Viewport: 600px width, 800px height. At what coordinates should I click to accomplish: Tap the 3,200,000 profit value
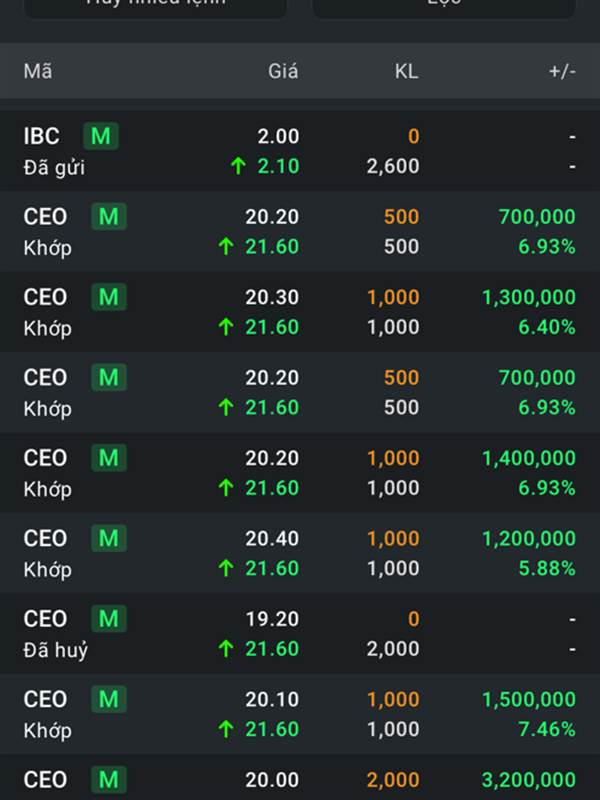(x=528, y=780)
